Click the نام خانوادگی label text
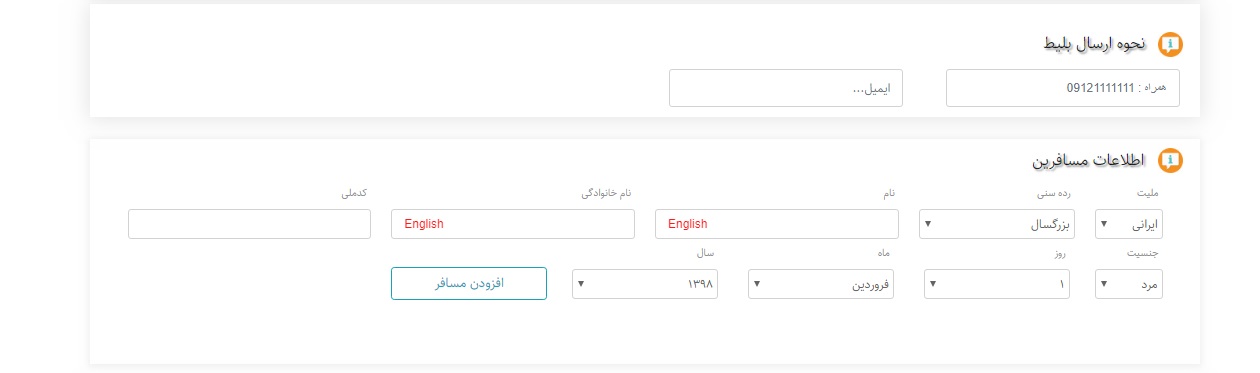The height and width of the screenshot is (373, 1260). pos(608,193)
